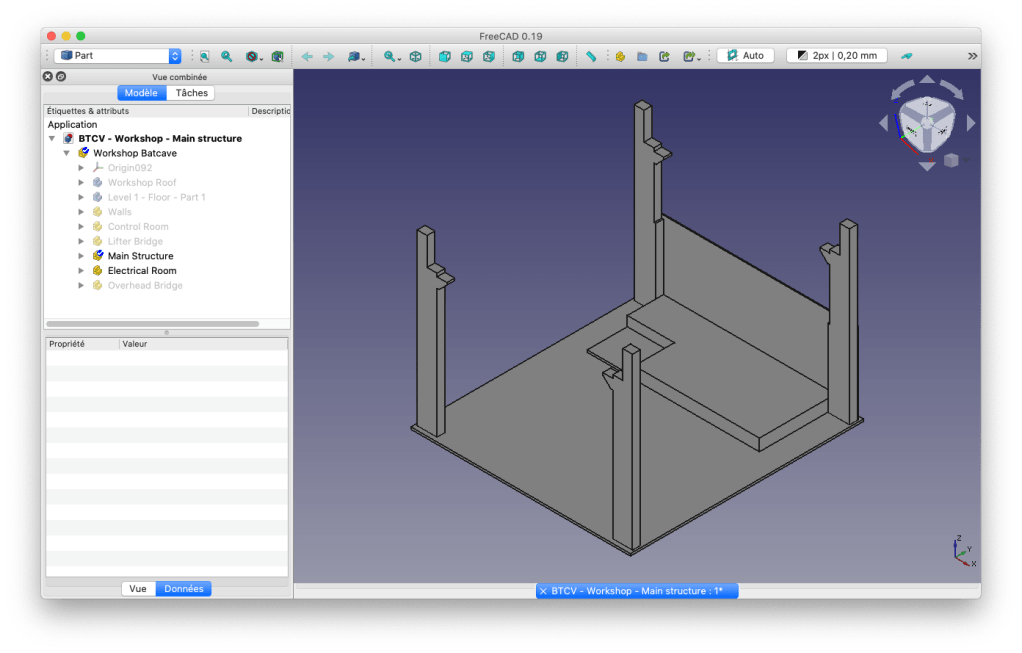Image resolution: width=1022 pixels, height=653 pixels.
Task: Rotate view with navigation cube up arrow
Action: (927, 80)
